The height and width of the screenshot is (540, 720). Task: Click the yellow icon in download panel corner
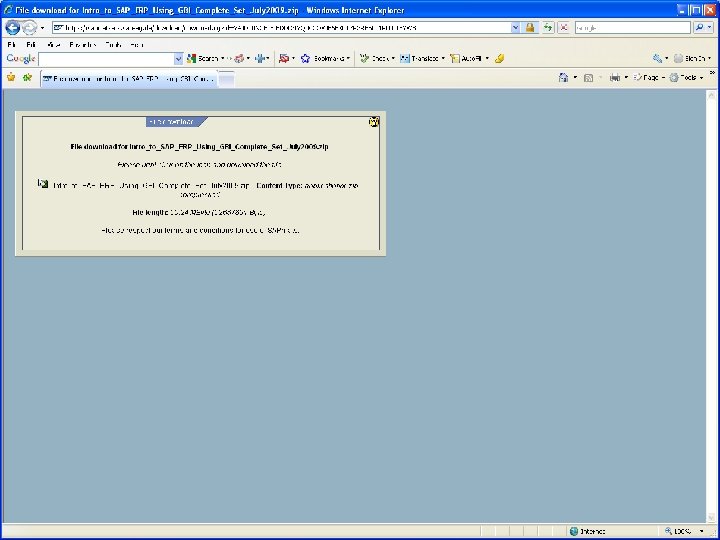tap(374, 122)
